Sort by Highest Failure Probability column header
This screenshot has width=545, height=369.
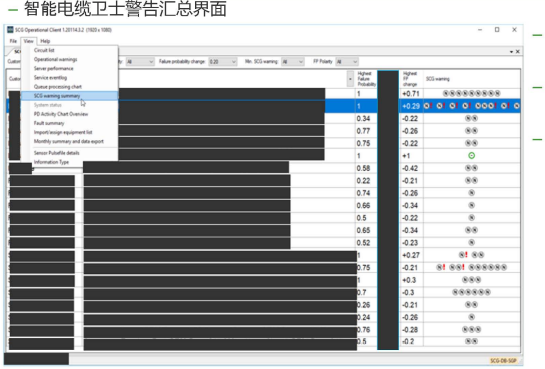(366, 79)
